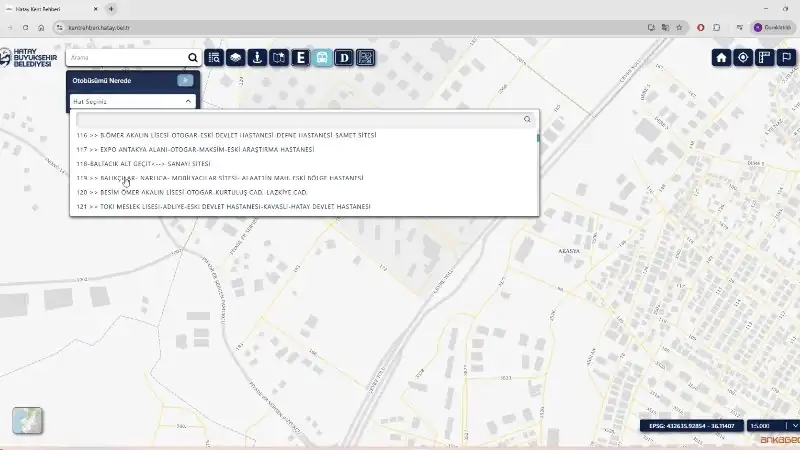The image size is (800, 450).
Task: Click the flag icon button
Action: (787, 58)
